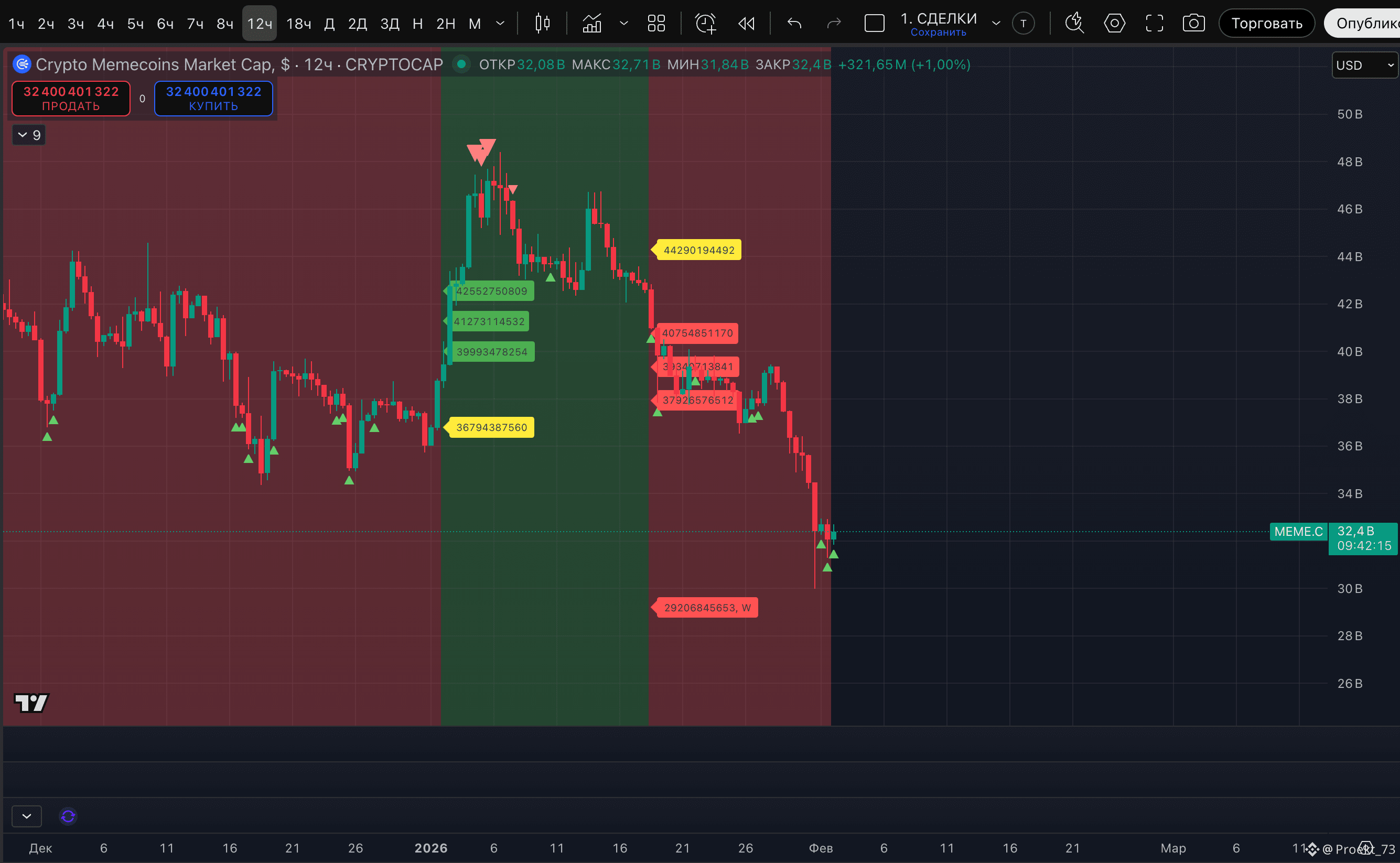Expand the timeframe intervals dropdown arrow
The height and width of the screenshot is (863, 1400).
pos(501,24)
